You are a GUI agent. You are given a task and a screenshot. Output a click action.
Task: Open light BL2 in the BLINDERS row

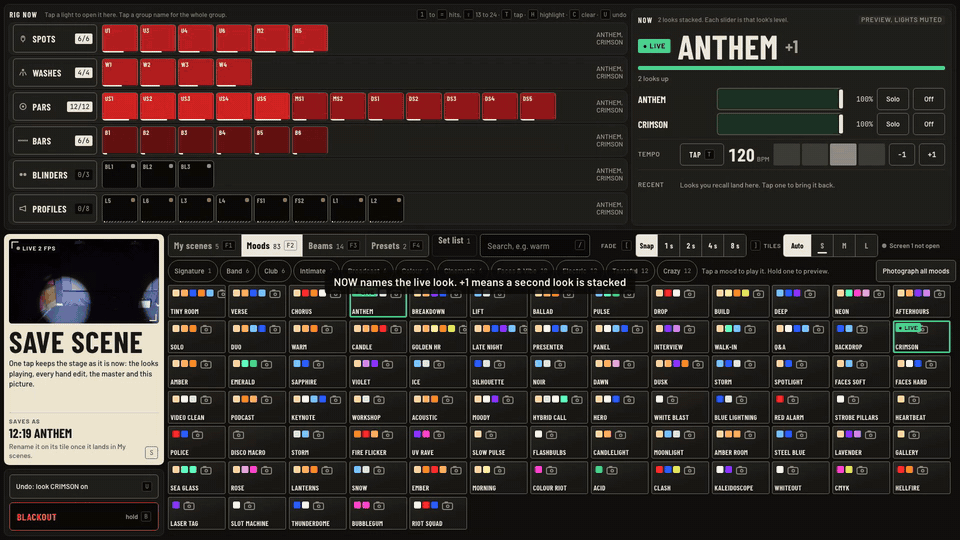(x=158, y=174)
